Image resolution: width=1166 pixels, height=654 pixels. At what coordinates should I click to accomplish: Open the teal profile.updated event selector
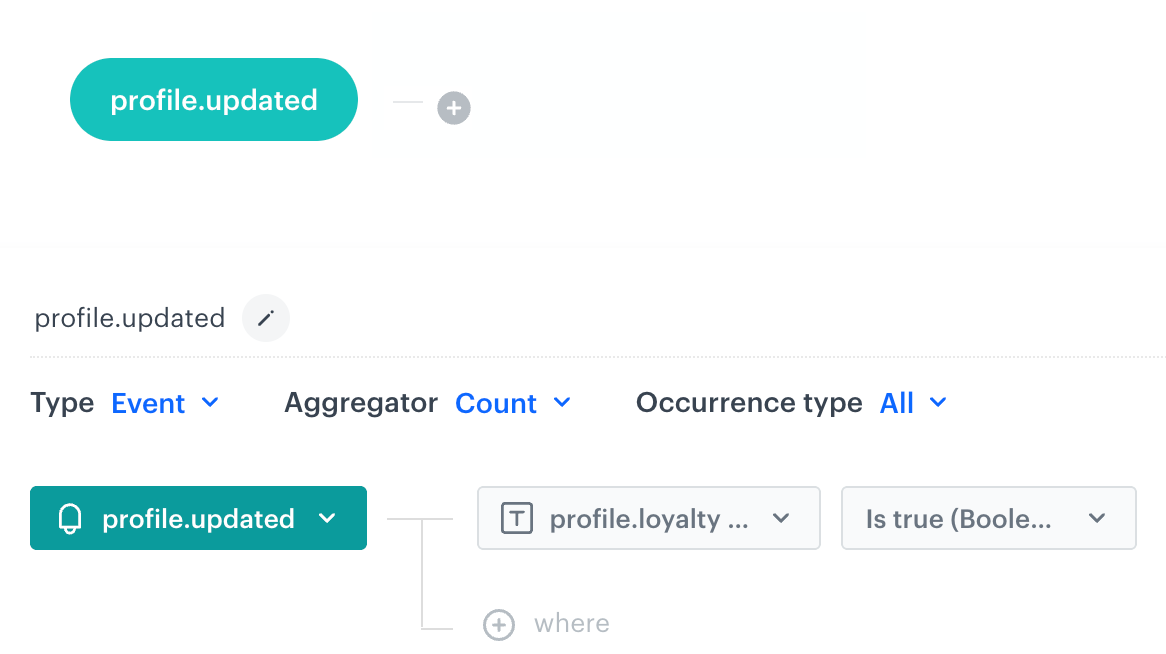click(198, 518)
